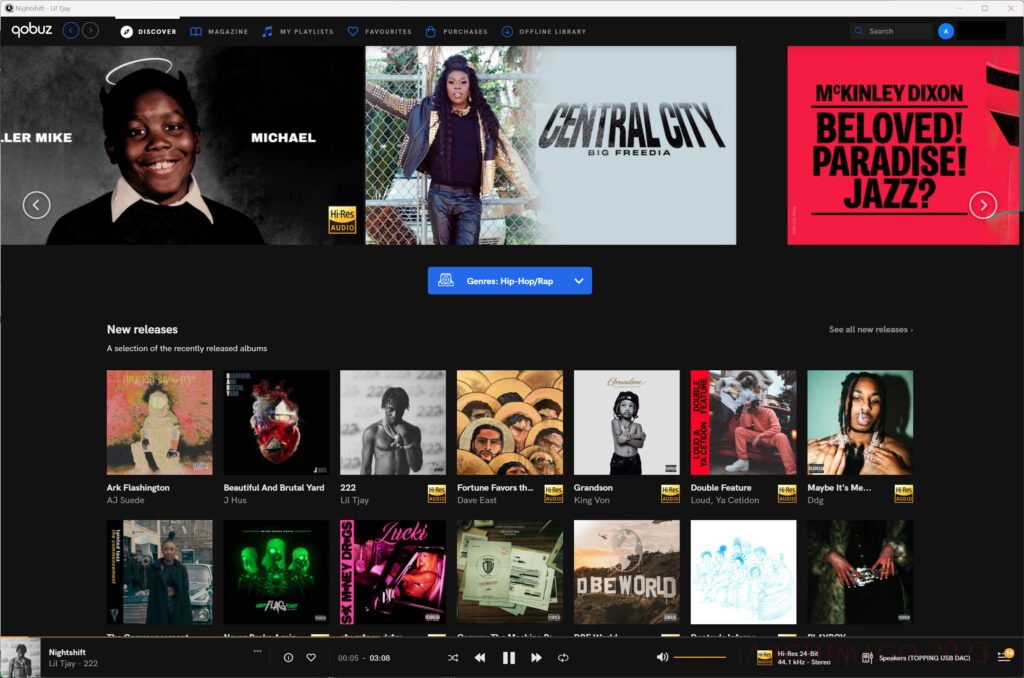Adjust the volume slider
Image resolution: width=1024 pixels, height=678 pixels.
coord(699,657)
